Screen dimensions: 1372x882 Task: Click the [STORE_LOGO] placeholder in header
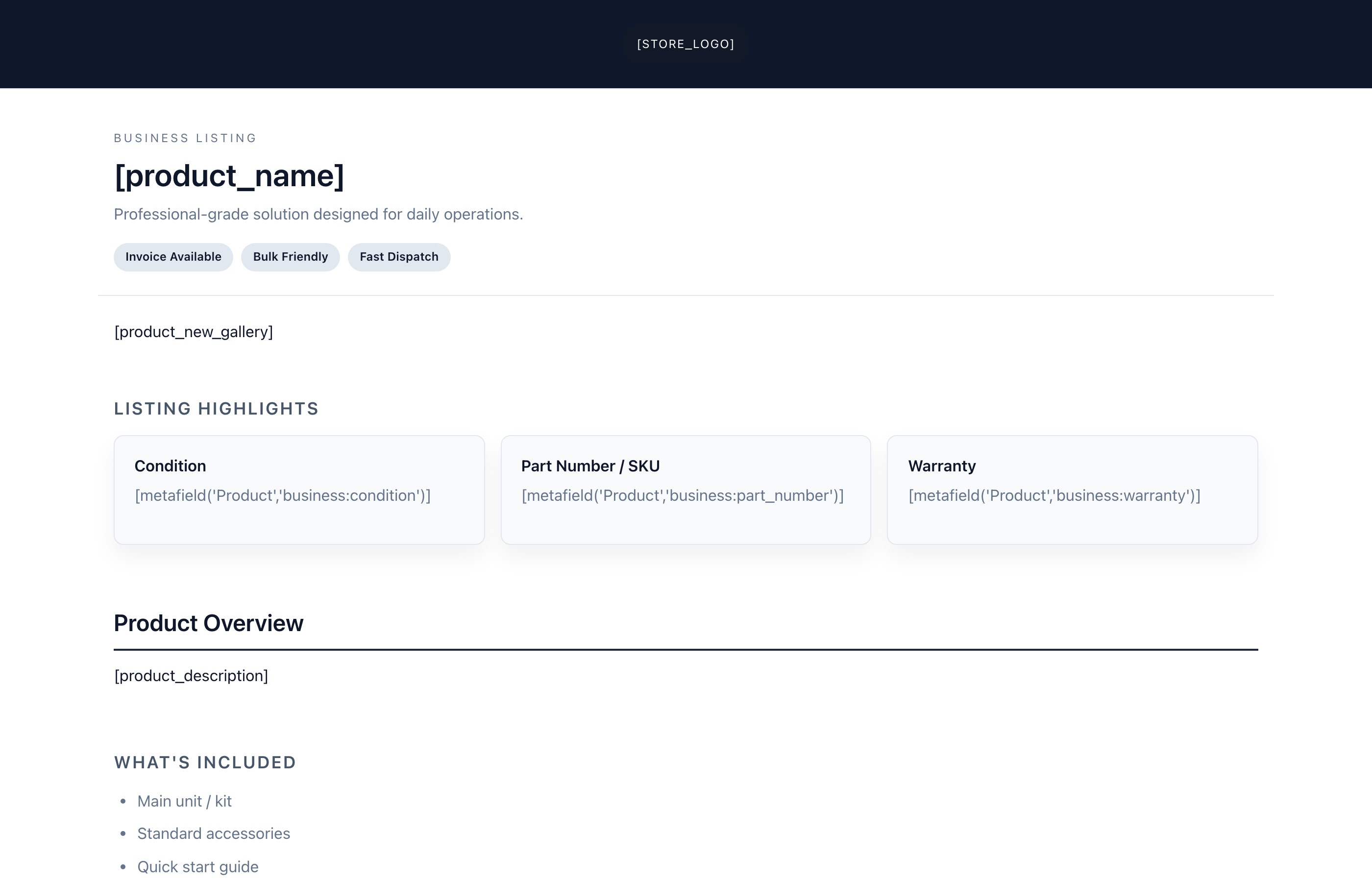(x=686, y=44)
